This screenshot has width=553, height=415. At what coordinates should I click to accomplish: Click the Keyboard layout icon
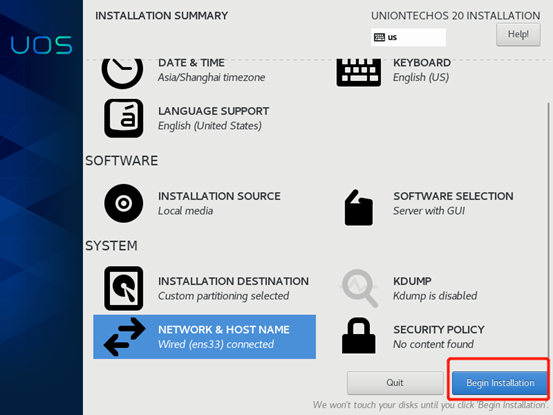point(359,72)
